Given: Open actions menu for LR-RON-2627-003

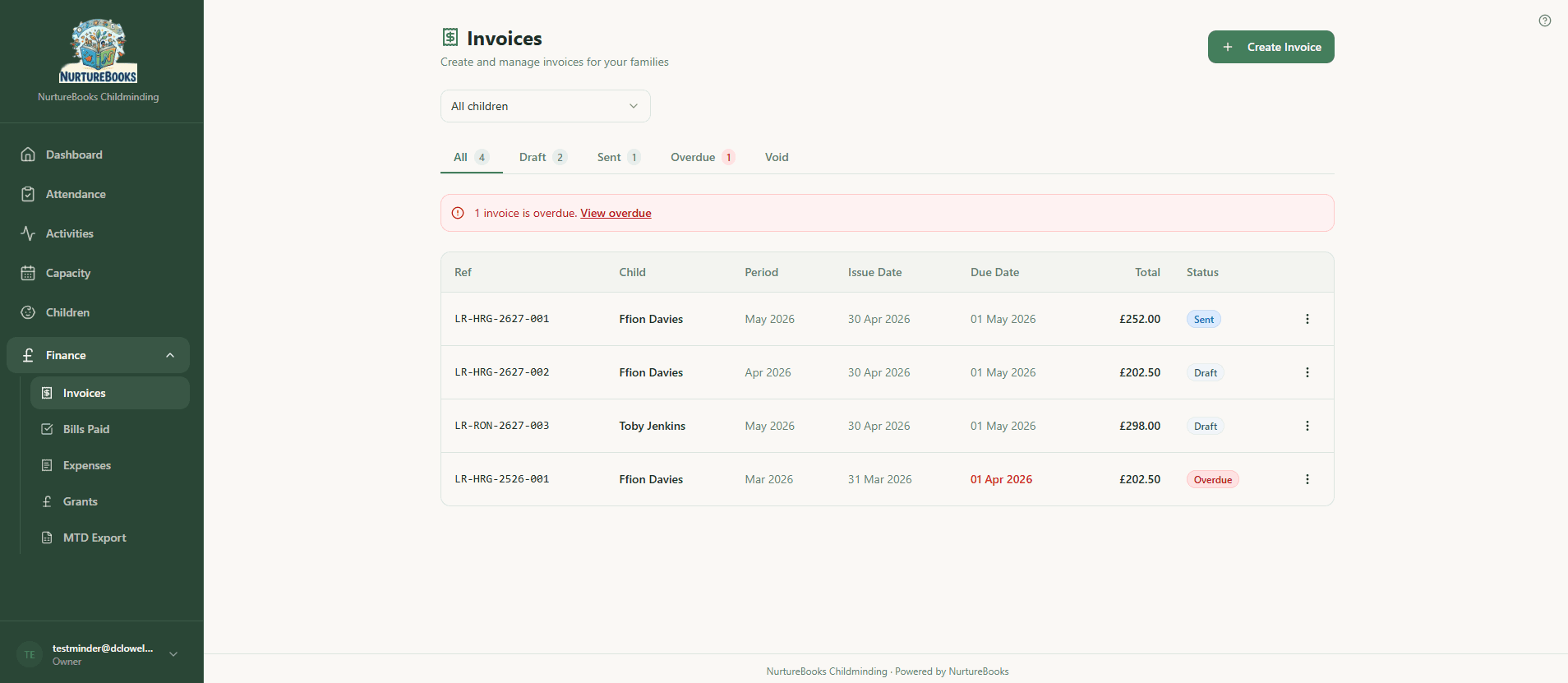Looking at the screenshot, I should click(1307, 426).
